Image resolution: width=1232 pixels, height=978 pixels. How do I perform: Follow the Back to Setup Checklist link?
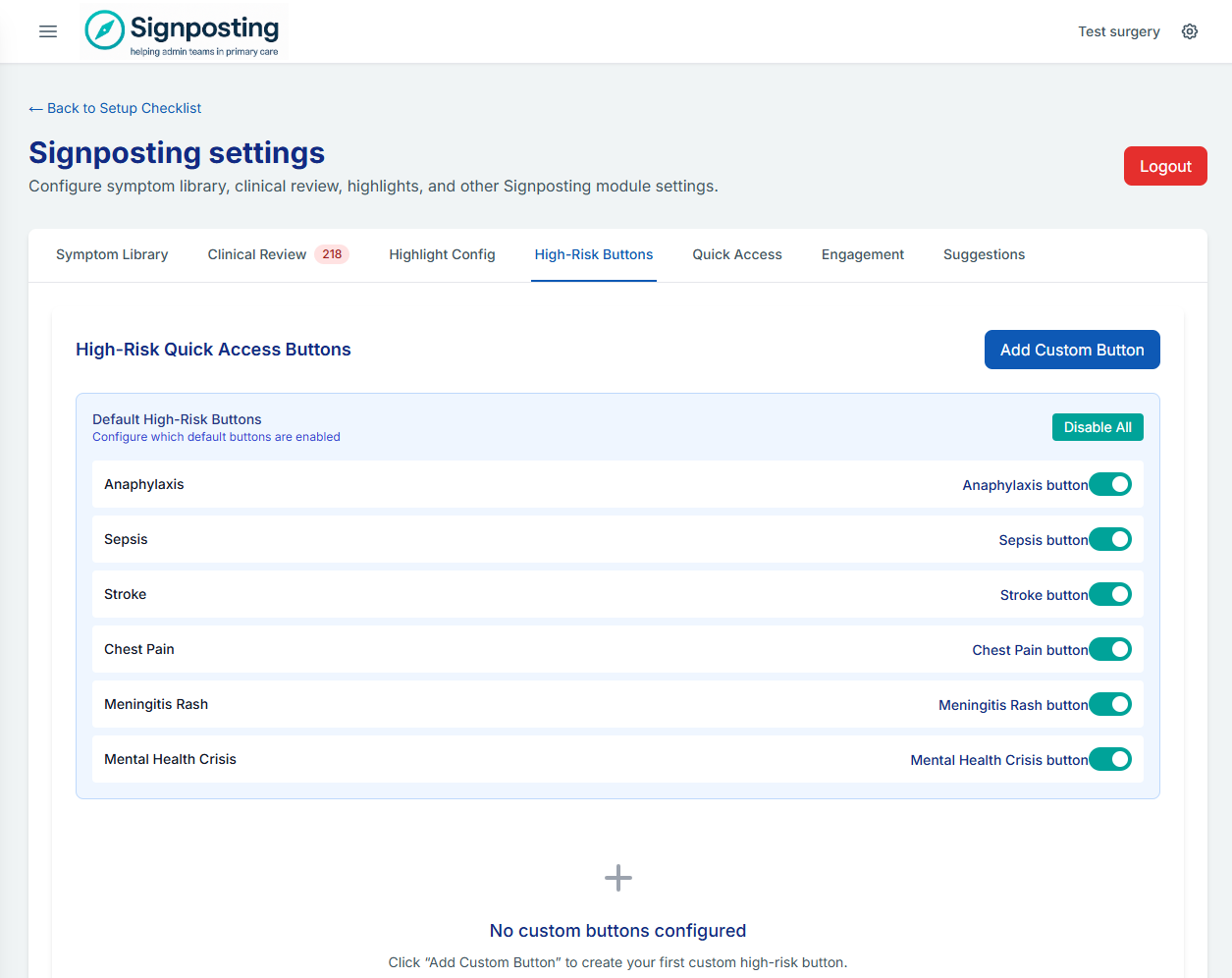116,108
